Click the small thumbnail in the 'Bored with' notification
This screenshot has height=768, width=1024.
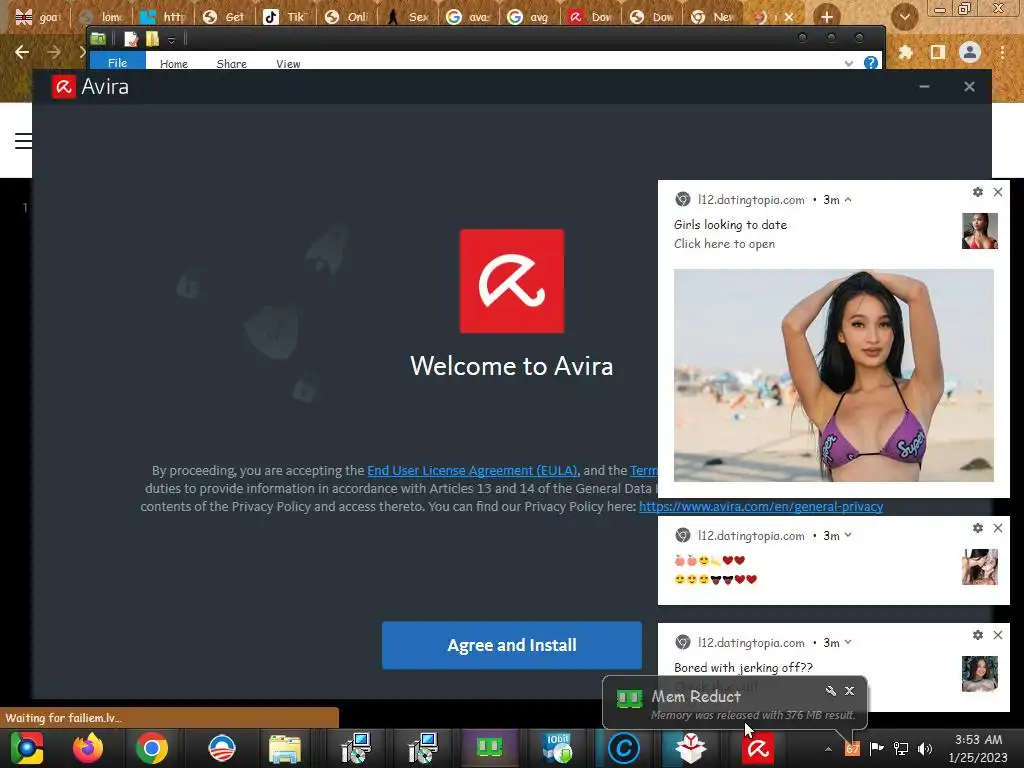pos(980,673)
